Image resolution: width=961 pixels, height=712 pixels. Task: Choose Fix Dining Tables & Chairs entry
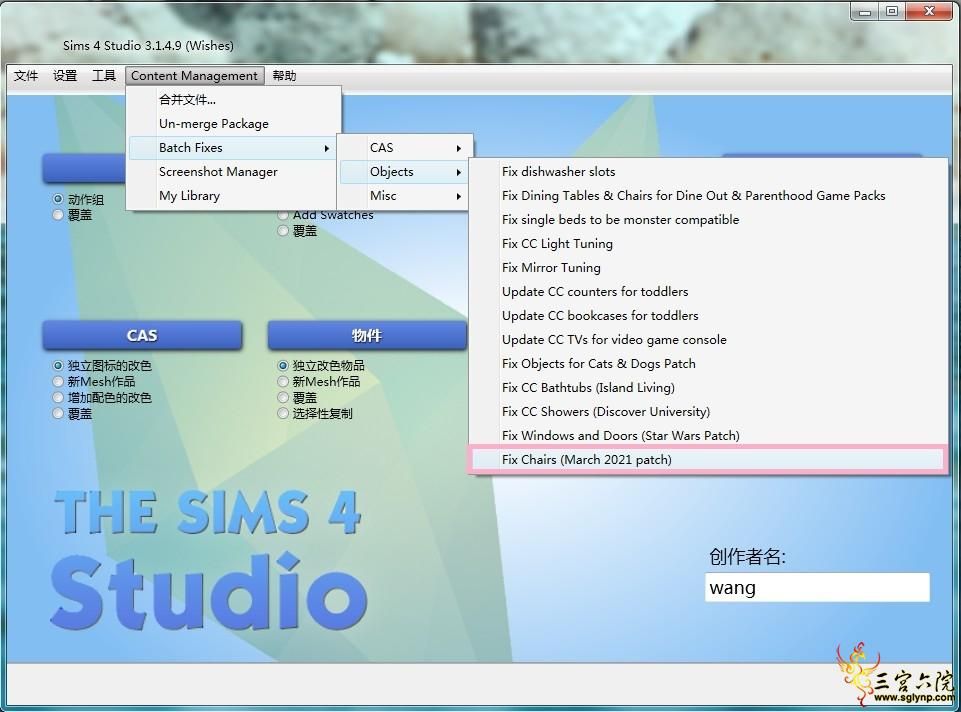708,195
